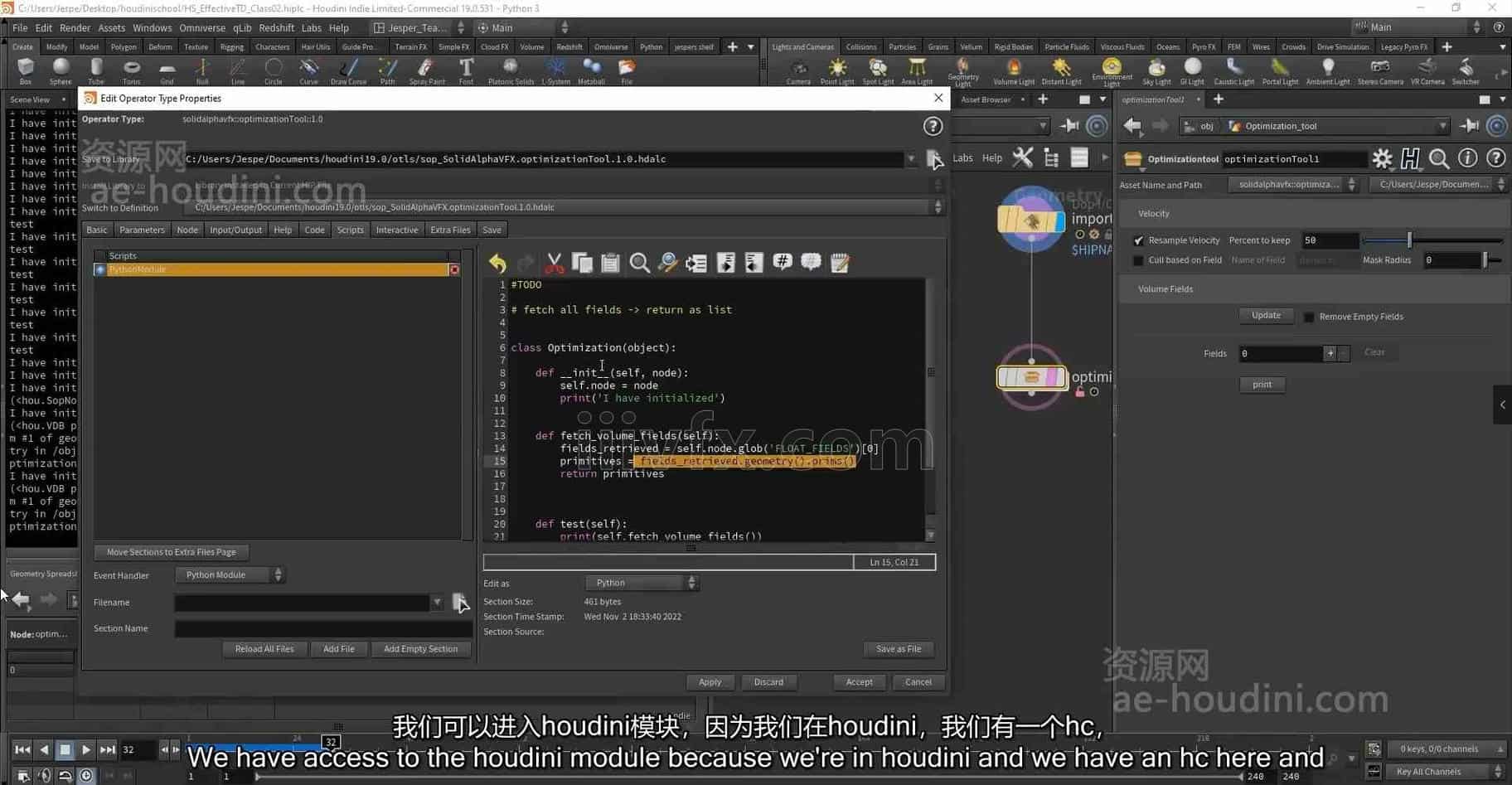Click the Section Name input field
This screenshot has height=785, width=1512.
click(323, 629)
